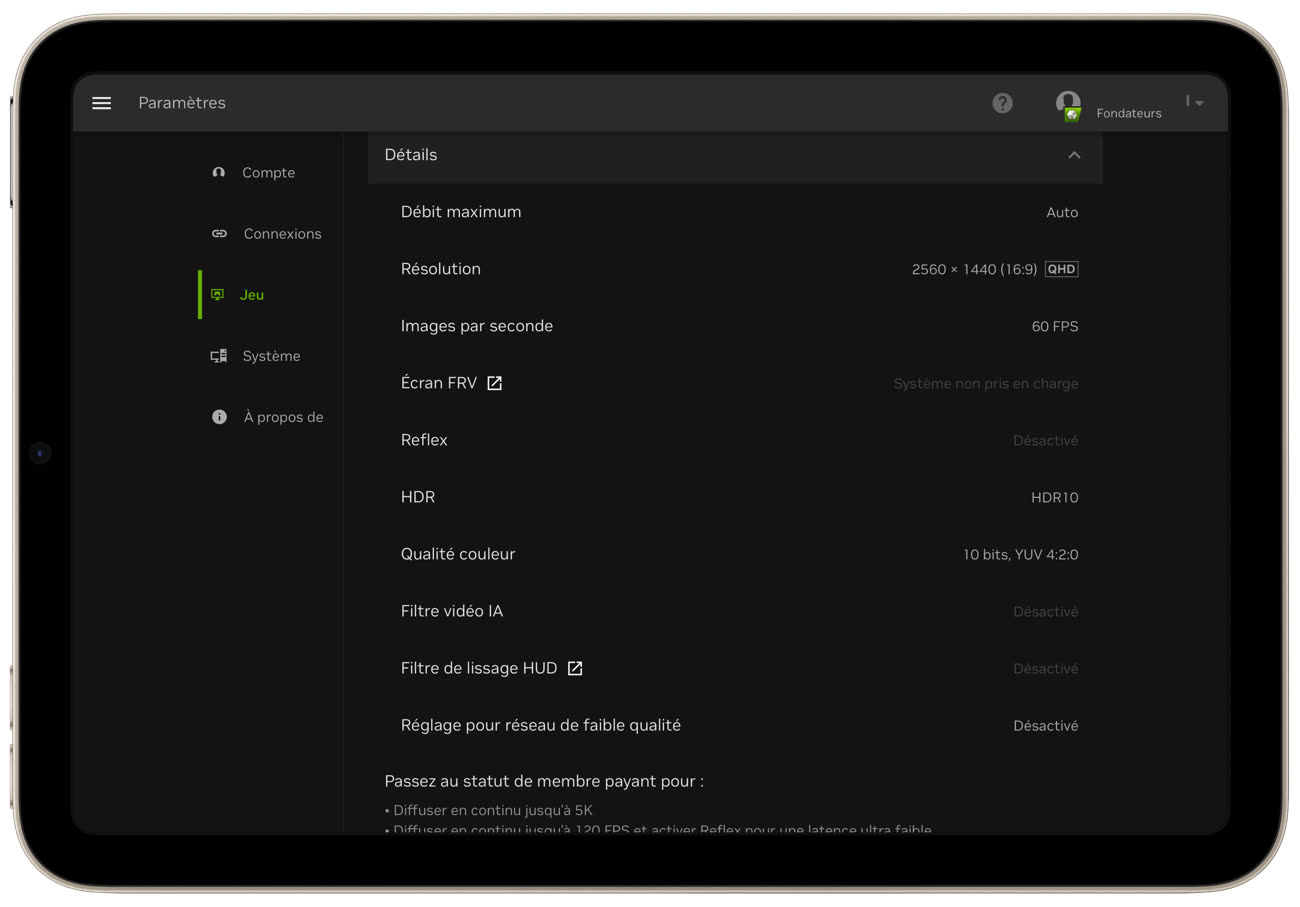Click the HDR10 value
The width and height of the screenshot is (1300, 907).
tap(1054, 497)
